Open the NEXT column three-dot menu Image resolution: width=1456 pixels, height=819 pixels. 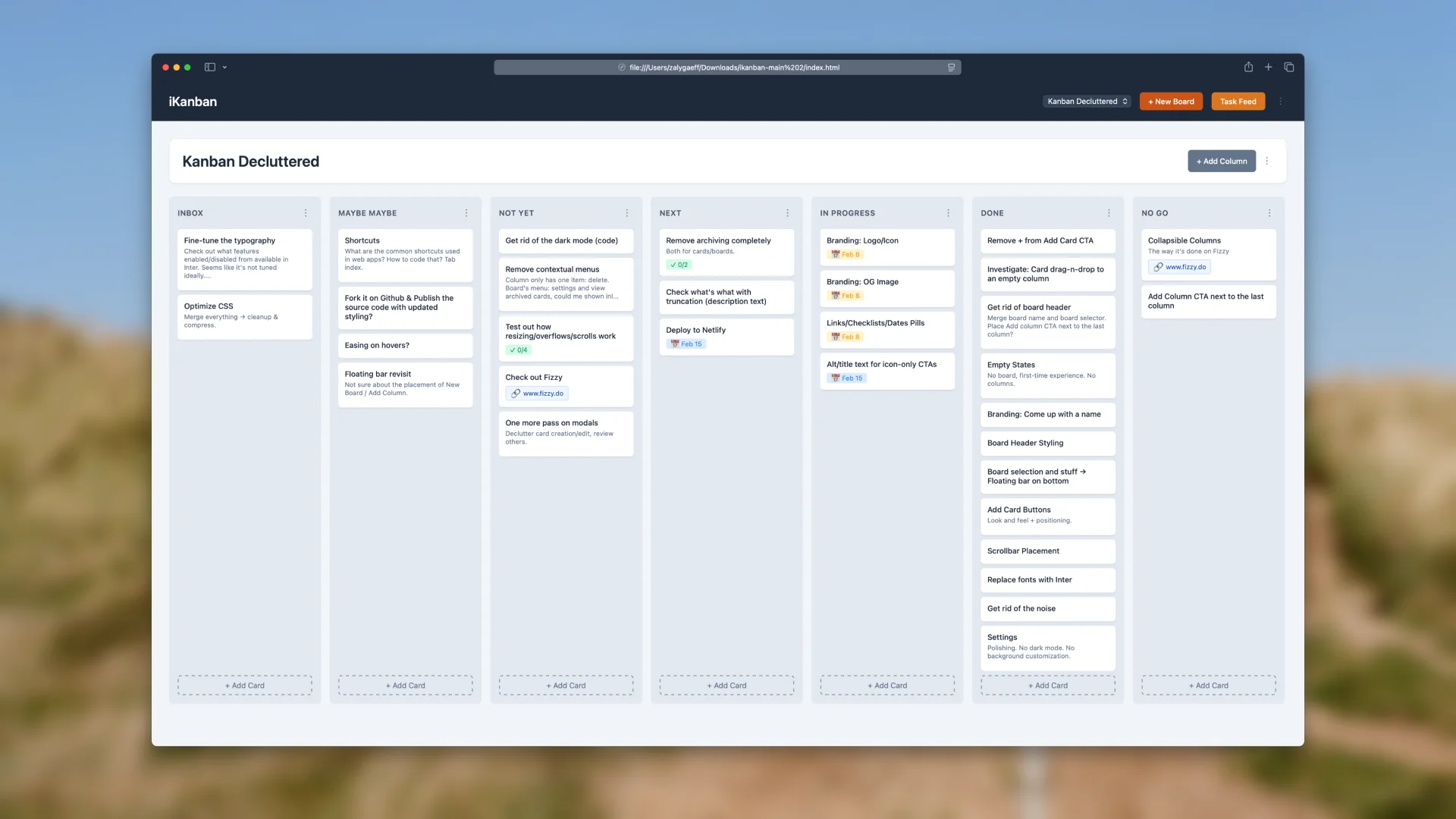pyautogui.click(x=788, y=213)
